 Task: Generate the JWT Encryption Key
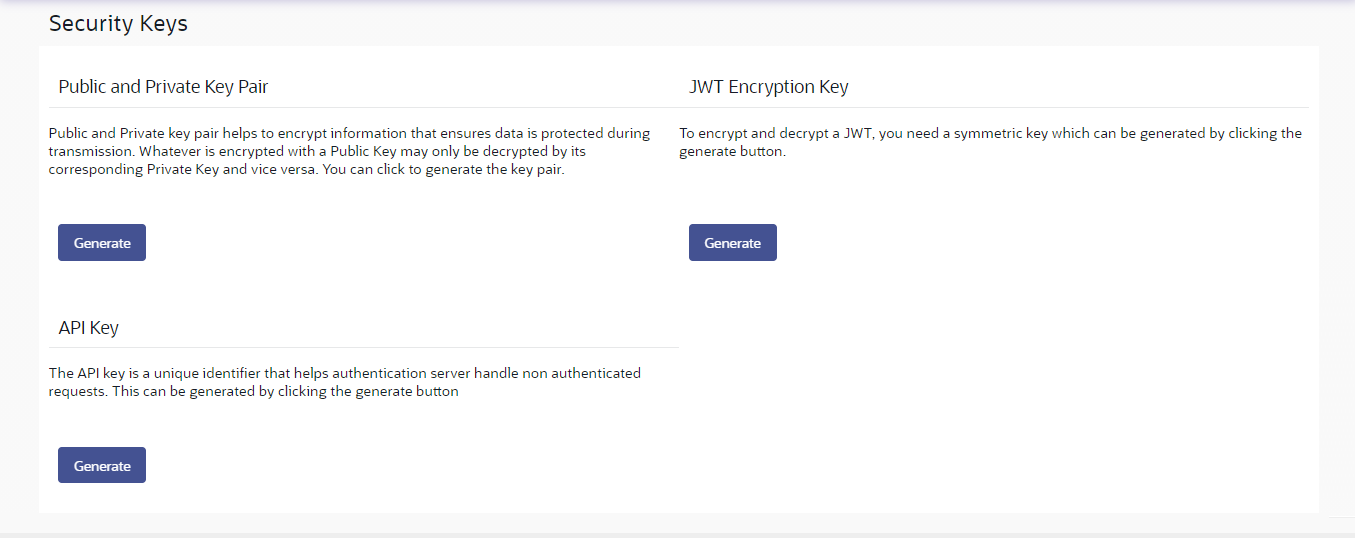[732, 243]
